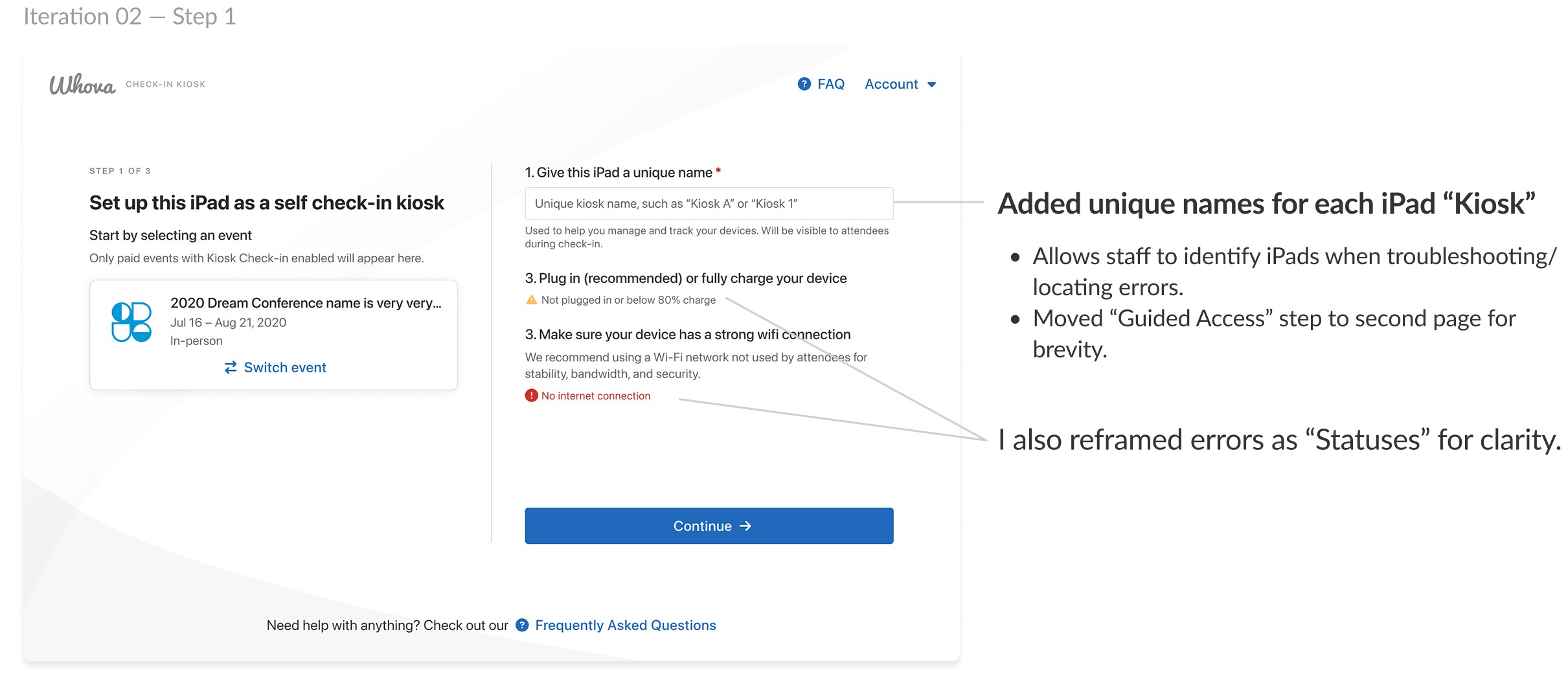Open Frequently Asked Questions link
The width and height of the screenshot is (1568, 685).
click(x=626, y=625)
